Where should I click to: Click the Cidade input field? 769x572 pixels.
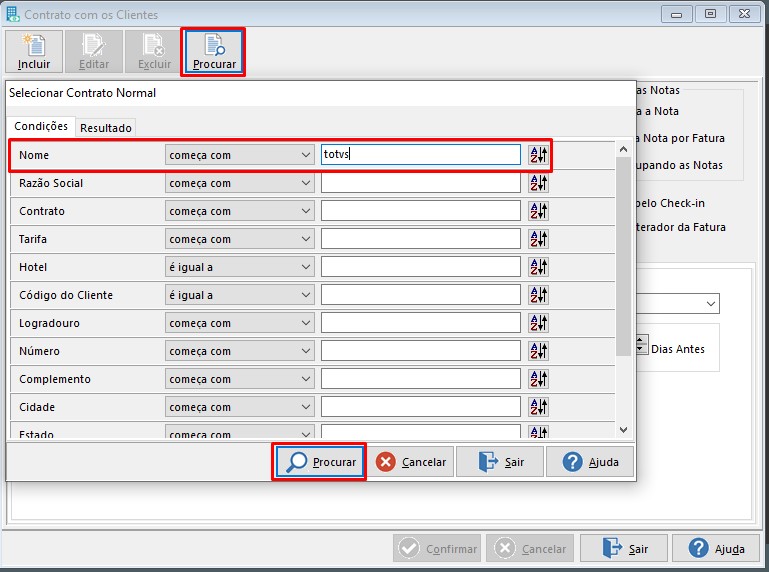click(x=421, y=407)
